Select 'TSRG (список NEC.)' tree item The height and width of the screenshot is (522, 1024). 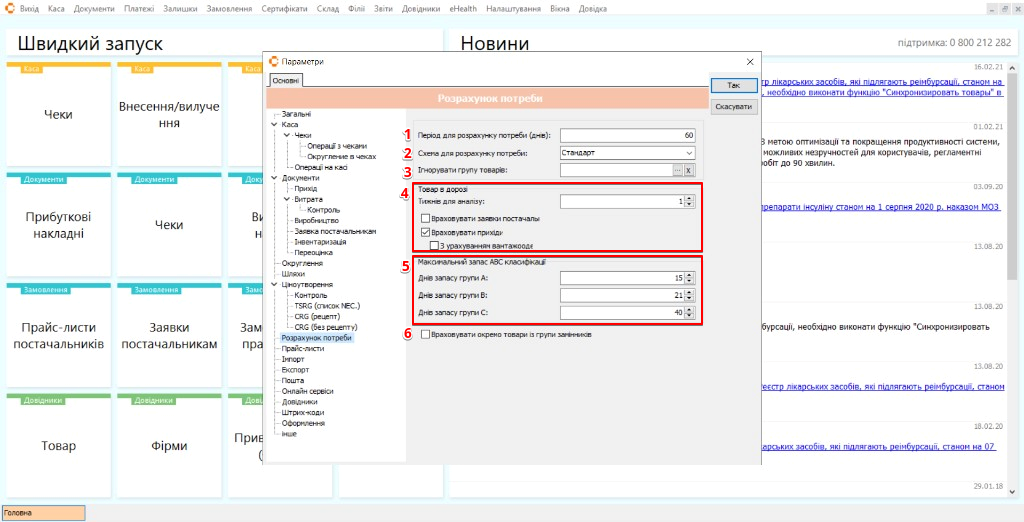coord(327,306)
